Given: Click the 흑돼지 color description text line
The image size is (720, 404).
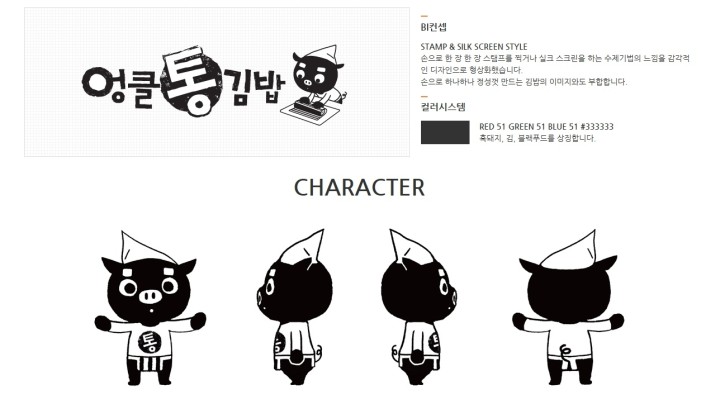Looking at the screenshot, I should [537, 138].
